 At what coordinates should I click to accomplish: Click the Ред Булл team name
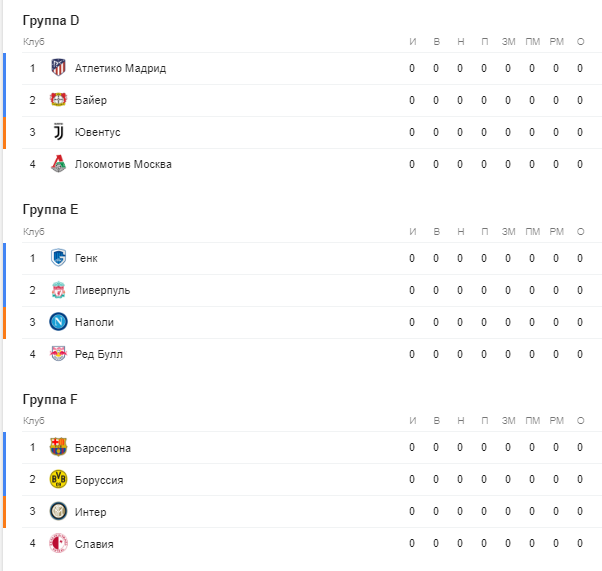(99, 354)
